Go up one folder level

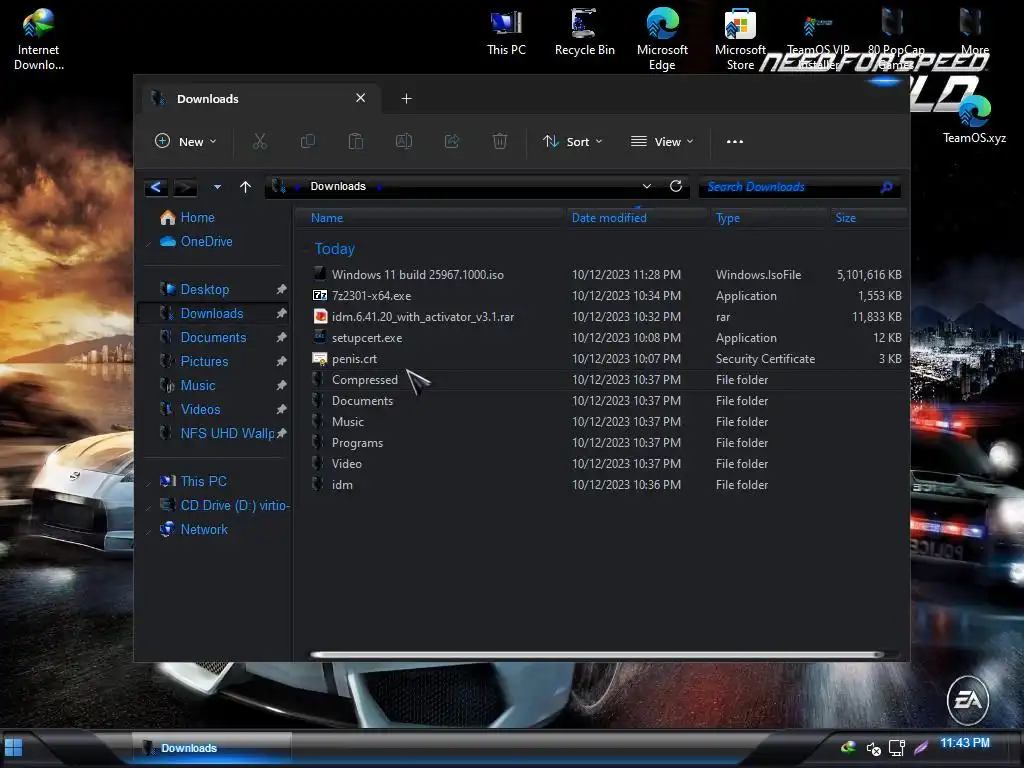(246, 187)
